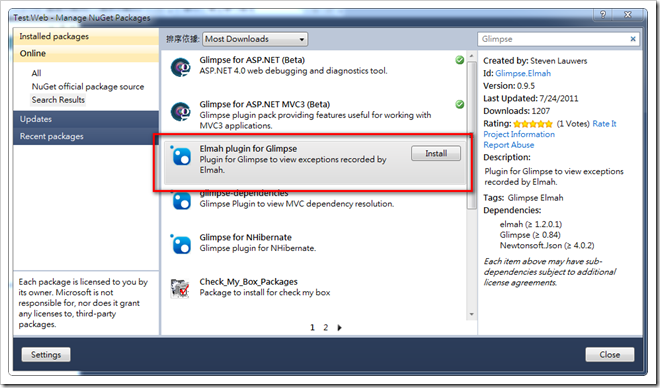Select the Online section

[86, 53]
